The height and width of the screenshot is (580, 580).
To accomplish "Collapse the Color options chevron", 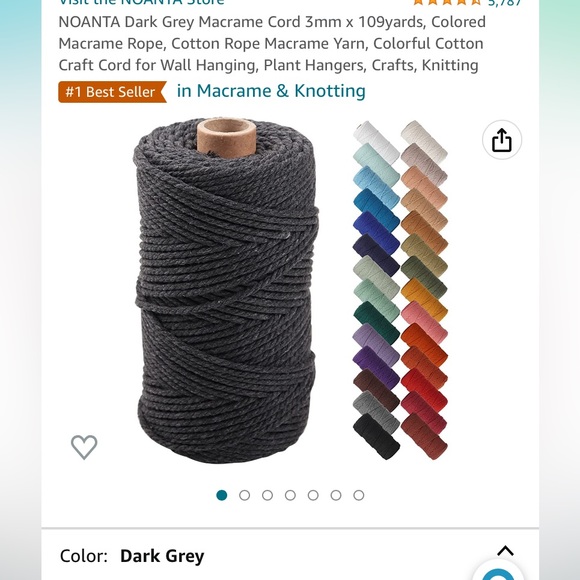I will (505, 551).
